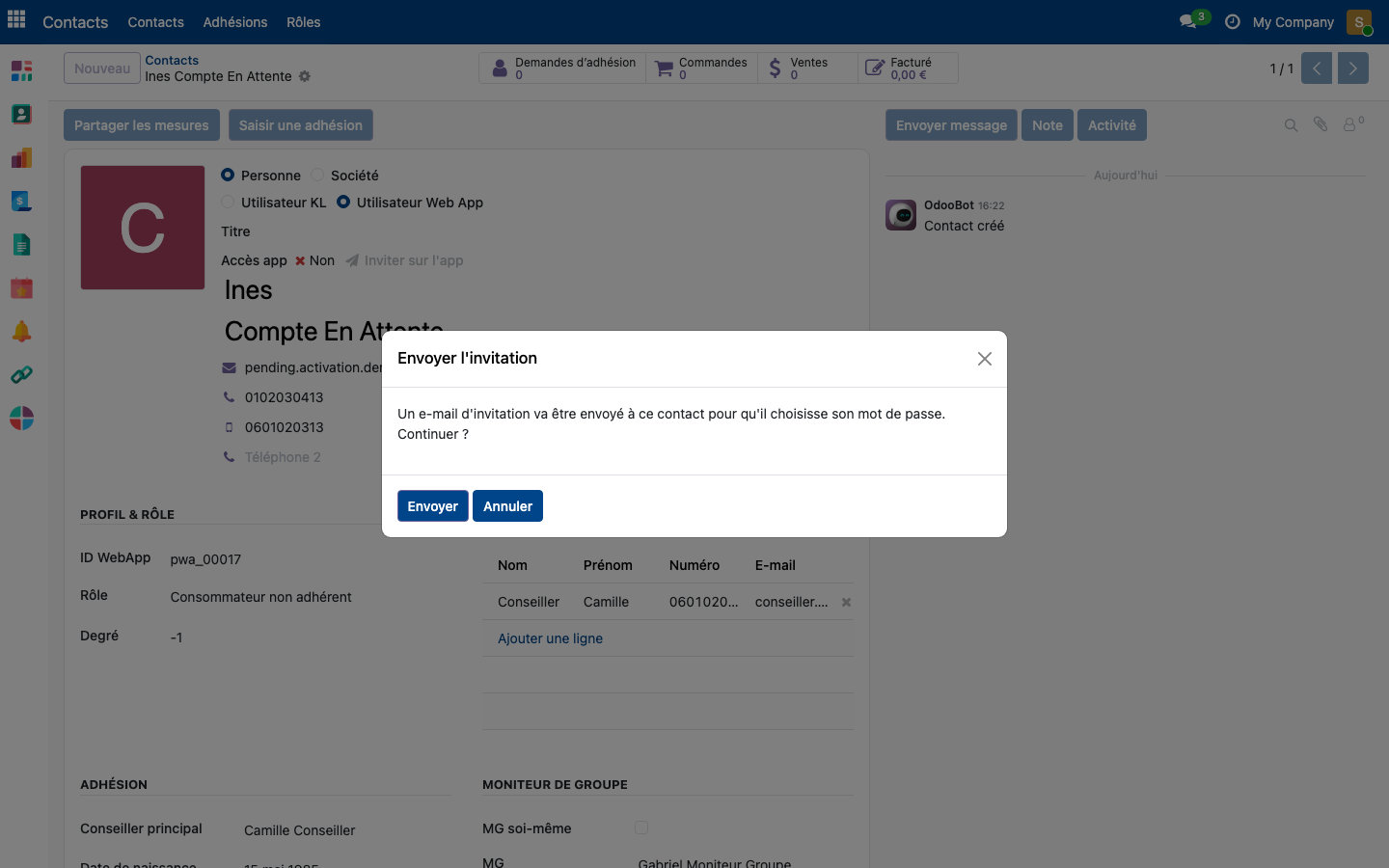This screenshot has height=868, width=1389.
Task: Click the Annuler button
Action: point(507,506)
